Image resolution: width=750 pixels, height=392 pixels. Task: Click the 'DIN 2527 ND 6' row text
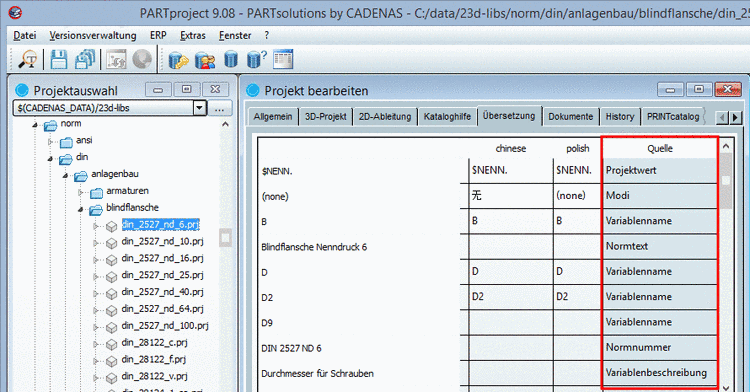291,348
